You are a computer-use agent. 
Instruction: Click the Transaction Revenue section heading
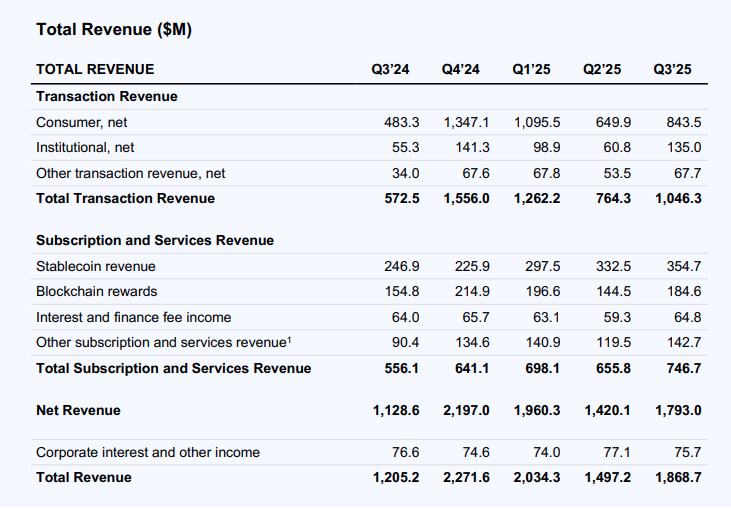pyautogui.click(x=106, y=96)
